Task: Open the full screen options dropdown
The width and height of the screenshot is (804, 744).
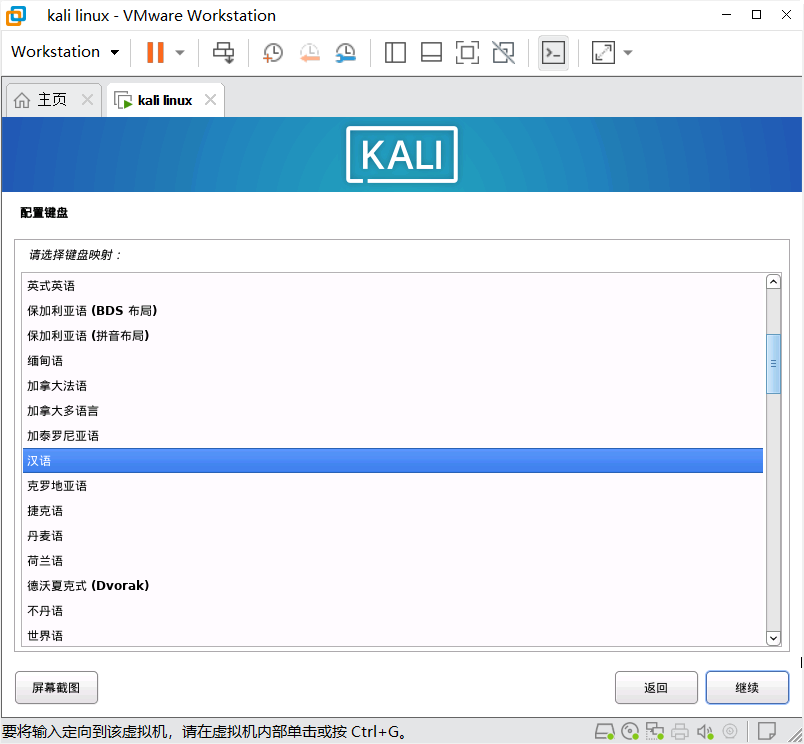Action: click(x=627, y=52)
